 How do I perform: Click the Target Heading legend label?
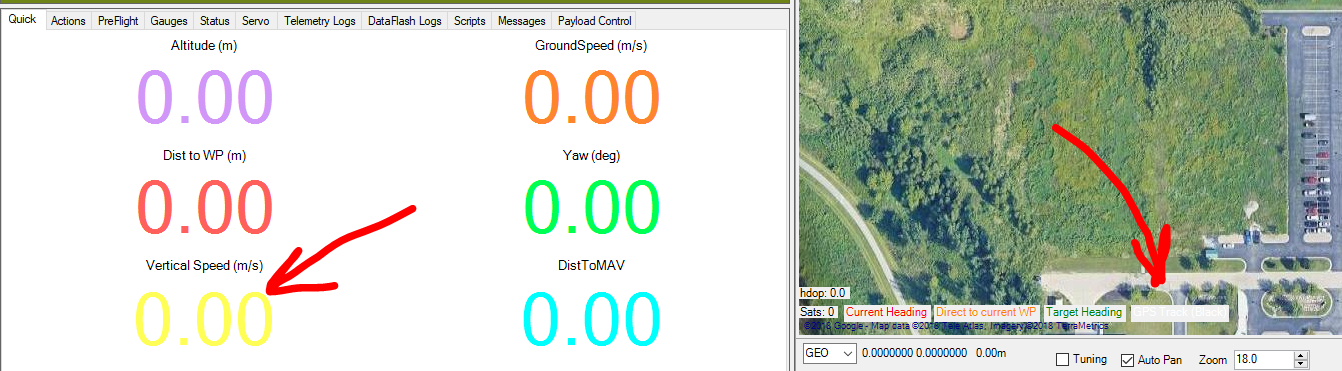point(1084,312)
